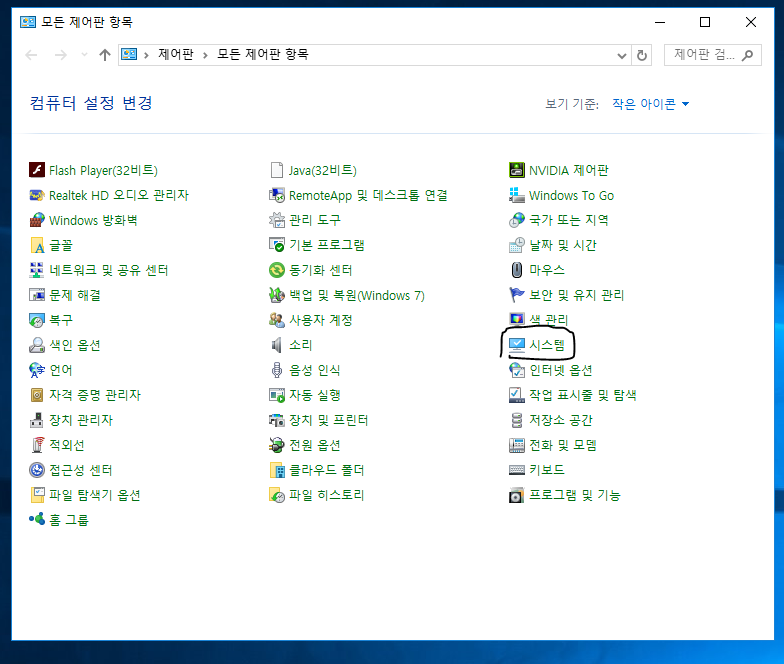Image resolution: width=784 pixels, height=664 pixels.
Task: Open the Windows To Go link
Action: (572, 196)
